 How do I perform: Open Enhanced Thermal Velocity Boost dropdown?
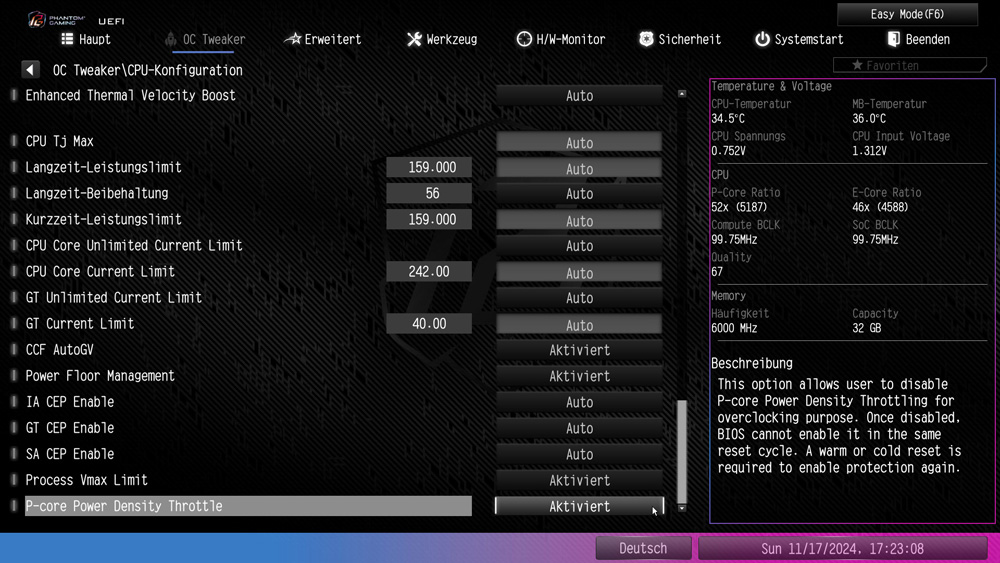(579, 96)
